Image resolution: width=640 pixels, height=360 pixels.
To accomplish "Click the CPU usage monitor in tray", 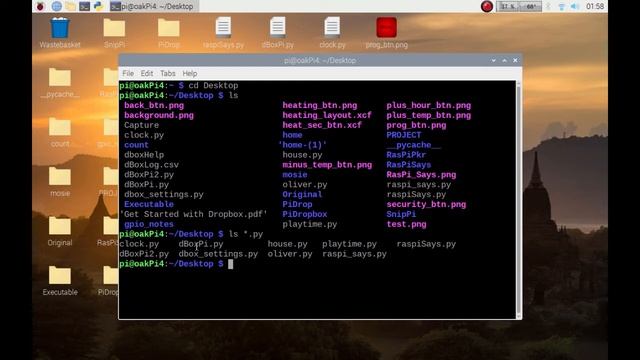I will [x=509, y=7].
